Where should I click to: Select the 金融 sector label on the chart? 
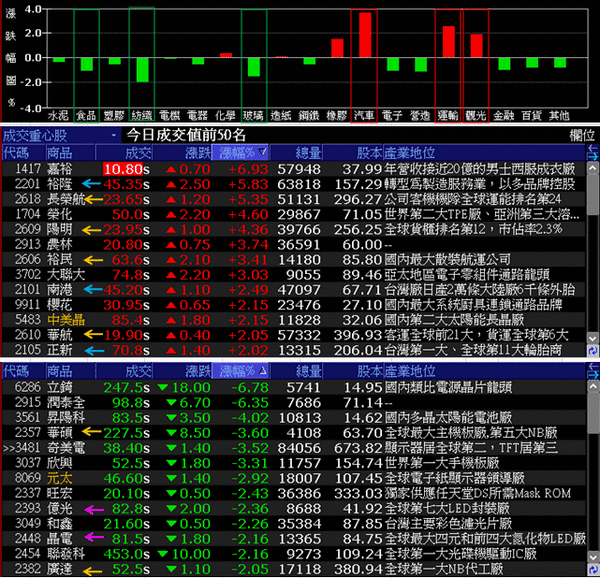(504, 116)
